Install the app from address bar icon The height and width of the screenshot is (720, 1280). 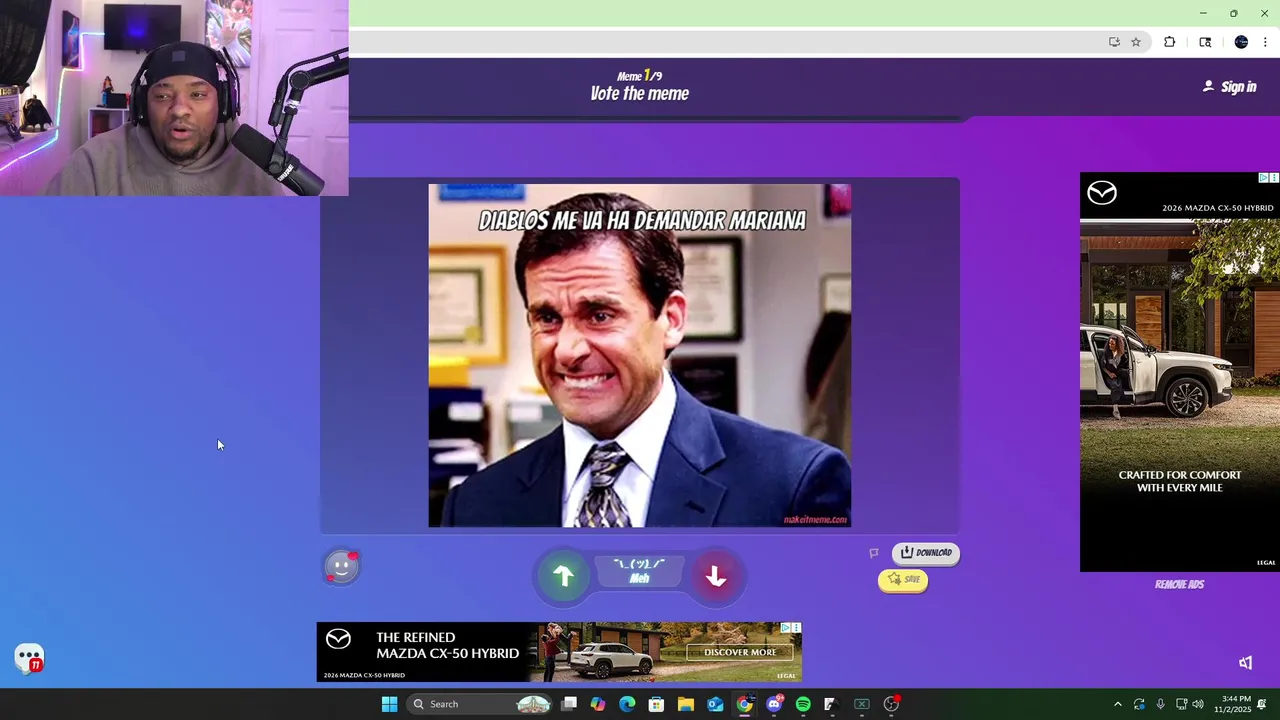(1114, 42)
